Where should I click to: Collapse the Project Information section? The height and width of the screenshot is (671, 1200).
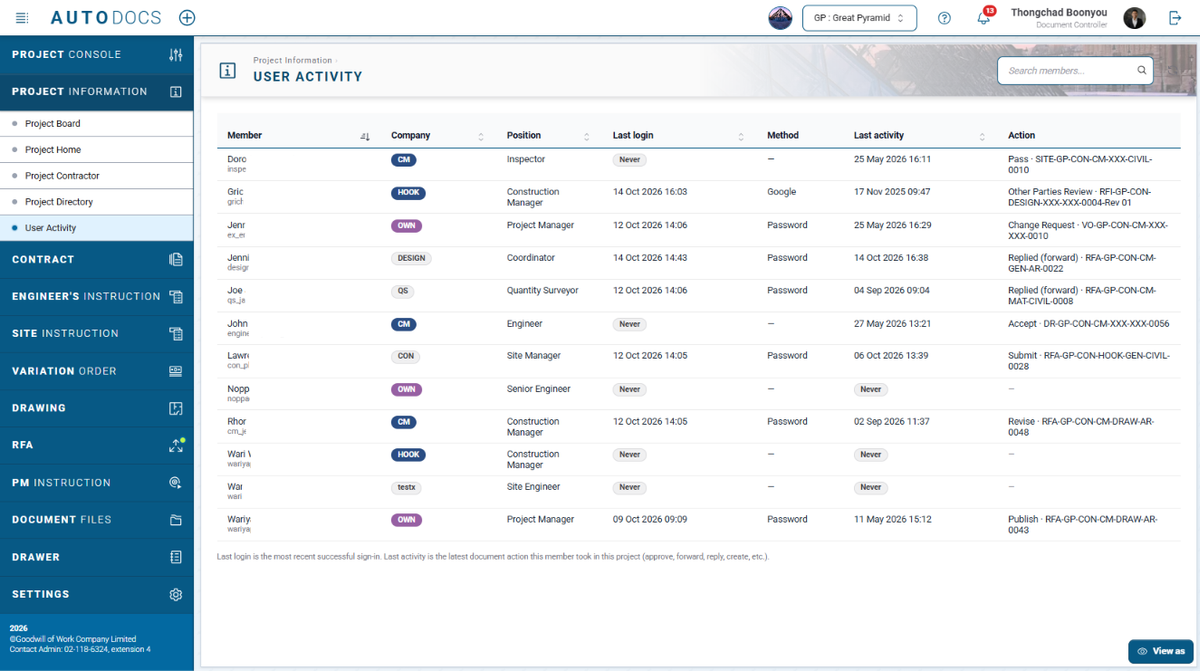point(97,92)
